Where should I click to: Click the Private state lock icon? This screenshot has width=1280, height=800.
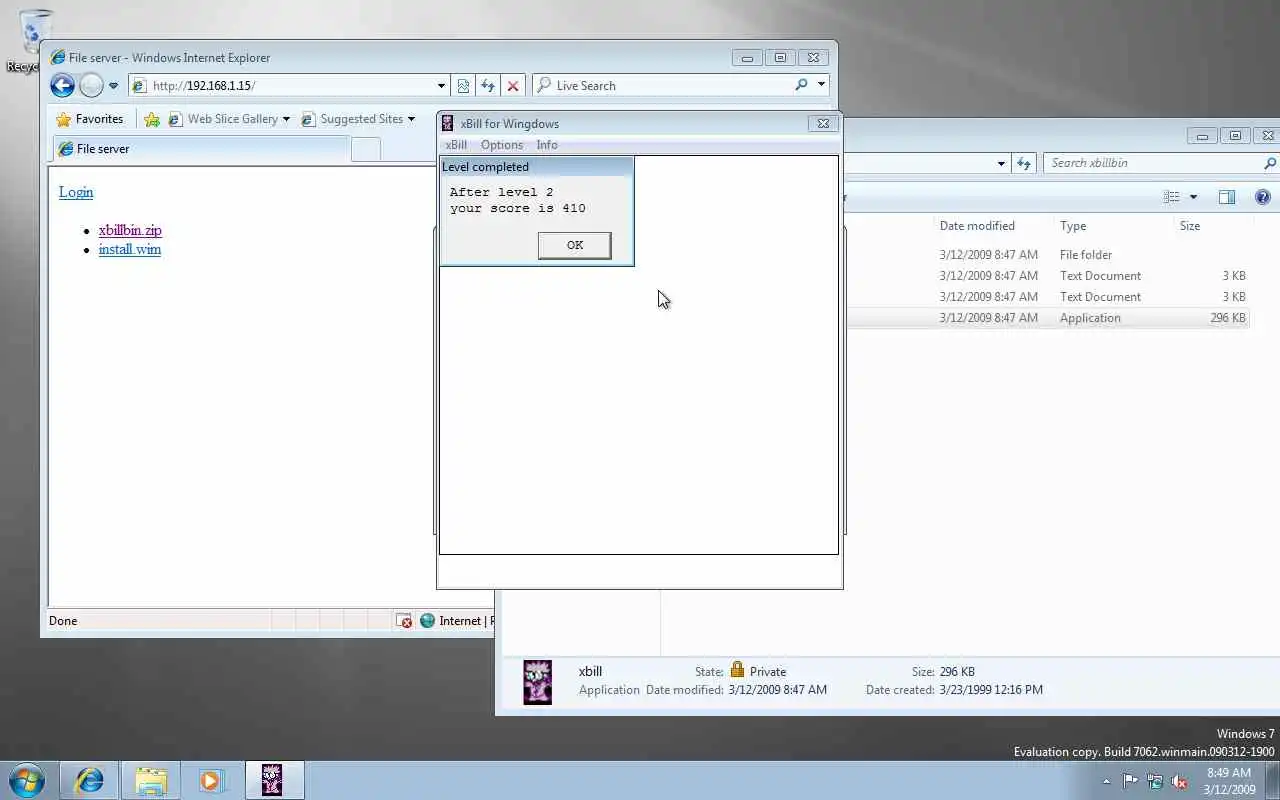[x=737, y=670]
